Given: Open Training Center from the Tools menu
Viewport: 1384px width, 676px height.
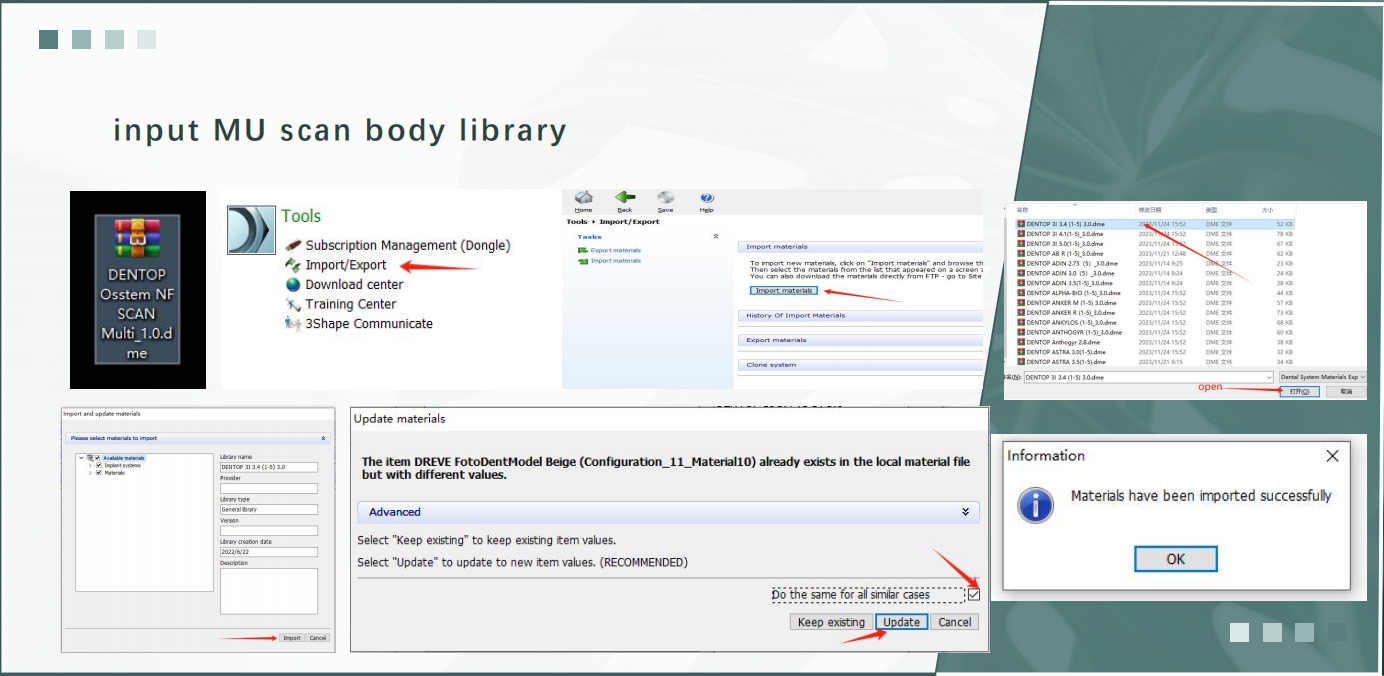Looking at the screenshot, I should pyautogui.click(x=350, y=304).
